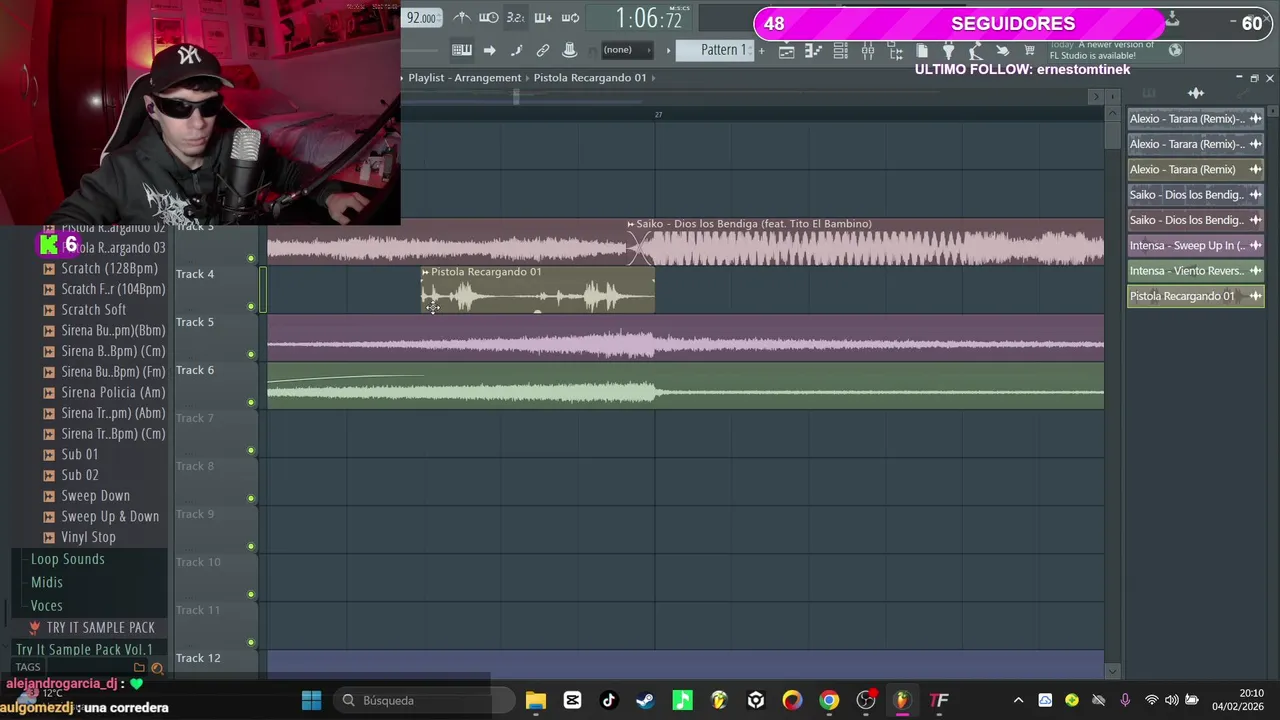The width and height of the screenshot is (1280, 720).
Task: Open the Mixer view icon
Action: [x=867, y=50]
